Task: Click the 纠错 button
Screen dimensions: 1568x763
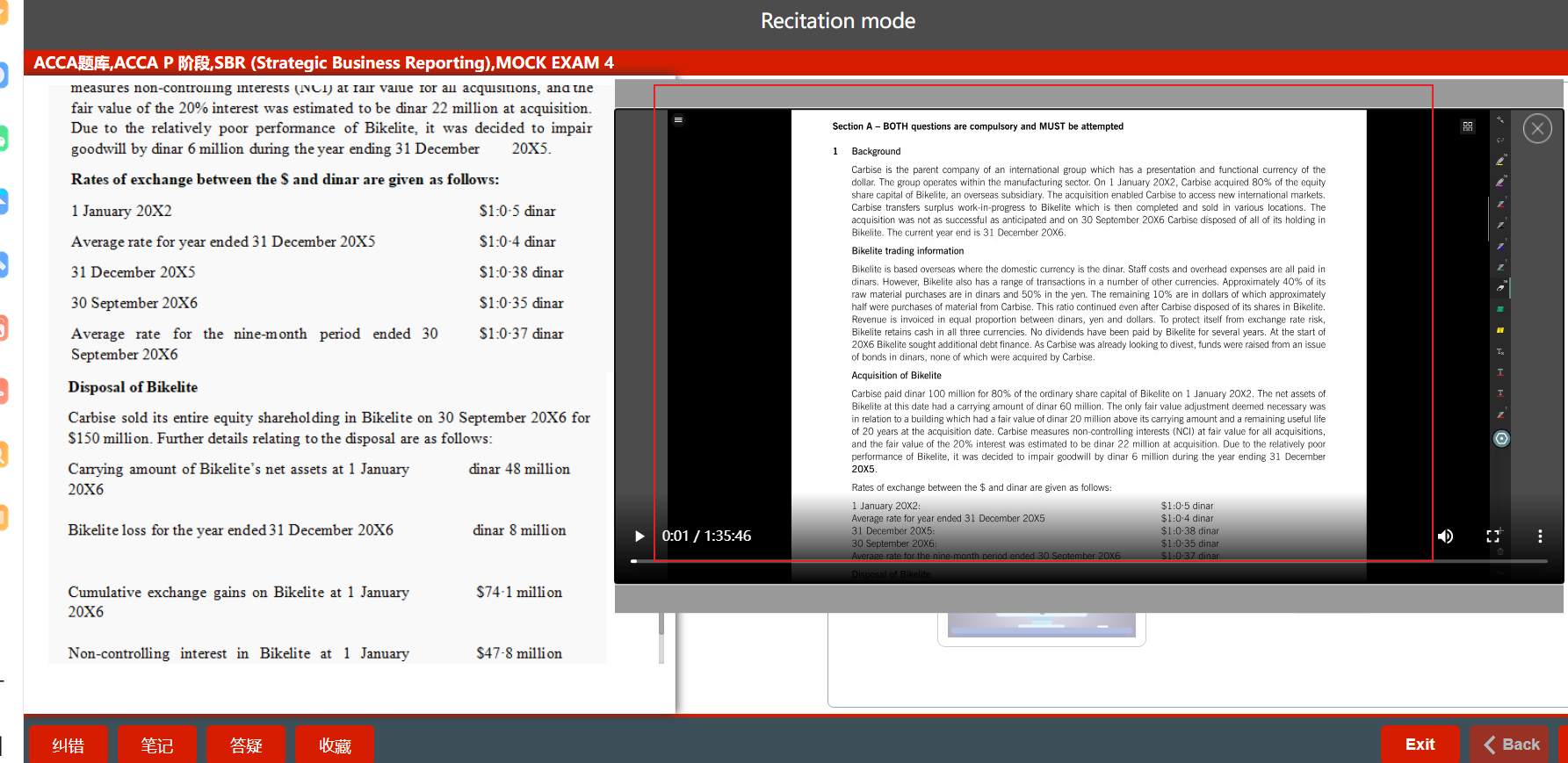Action: (69, 745)
